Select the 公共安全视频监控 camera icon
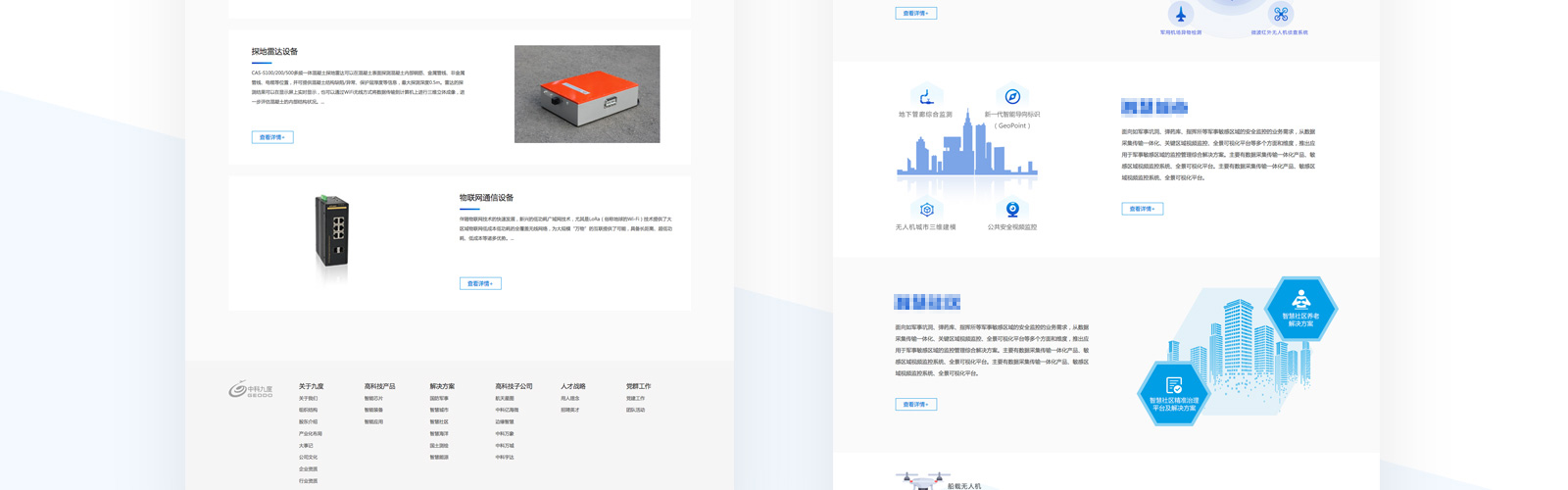The height and width of the screenshot is (490, 1568). tap(1012, 210)
